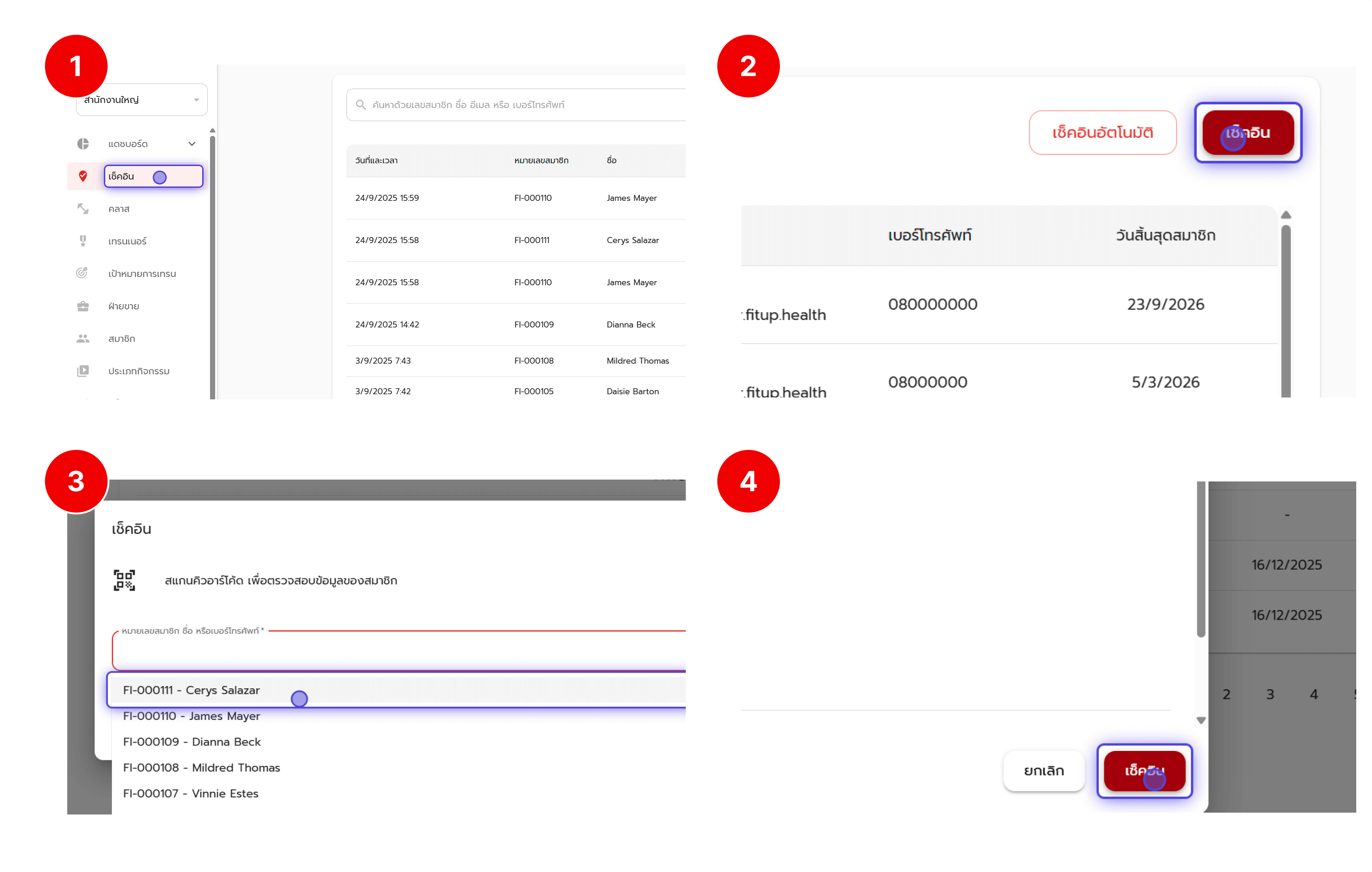This screenshot has width=1372, height=872.
Task: Click the QR code scan icon
Action: pyautogui.click(x=124, y=581)
